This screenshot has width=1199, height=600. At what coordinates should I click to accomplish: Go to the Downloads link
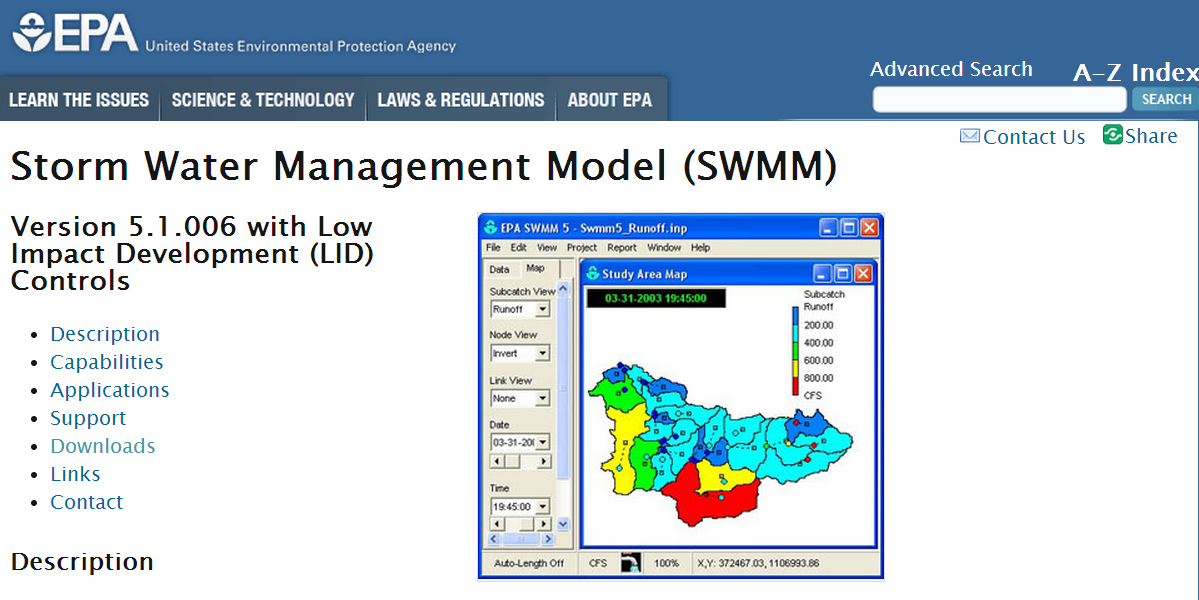click(102, 446)
